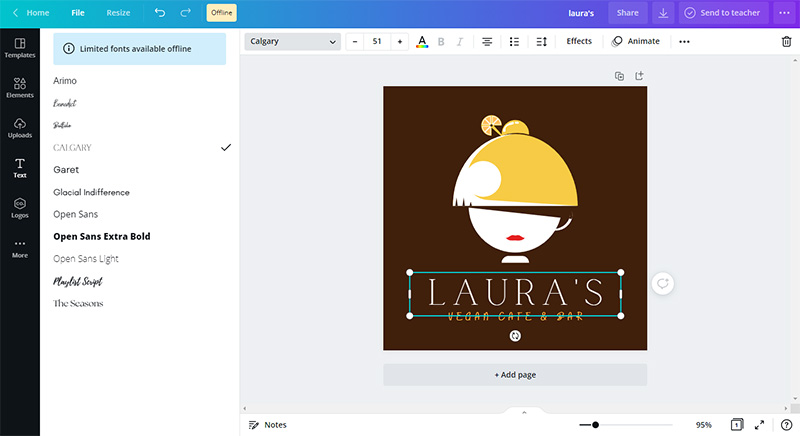This screenshot has width=800, height=436.
Task: Click the zoom slider handle
Action: (x=595, y=425)
